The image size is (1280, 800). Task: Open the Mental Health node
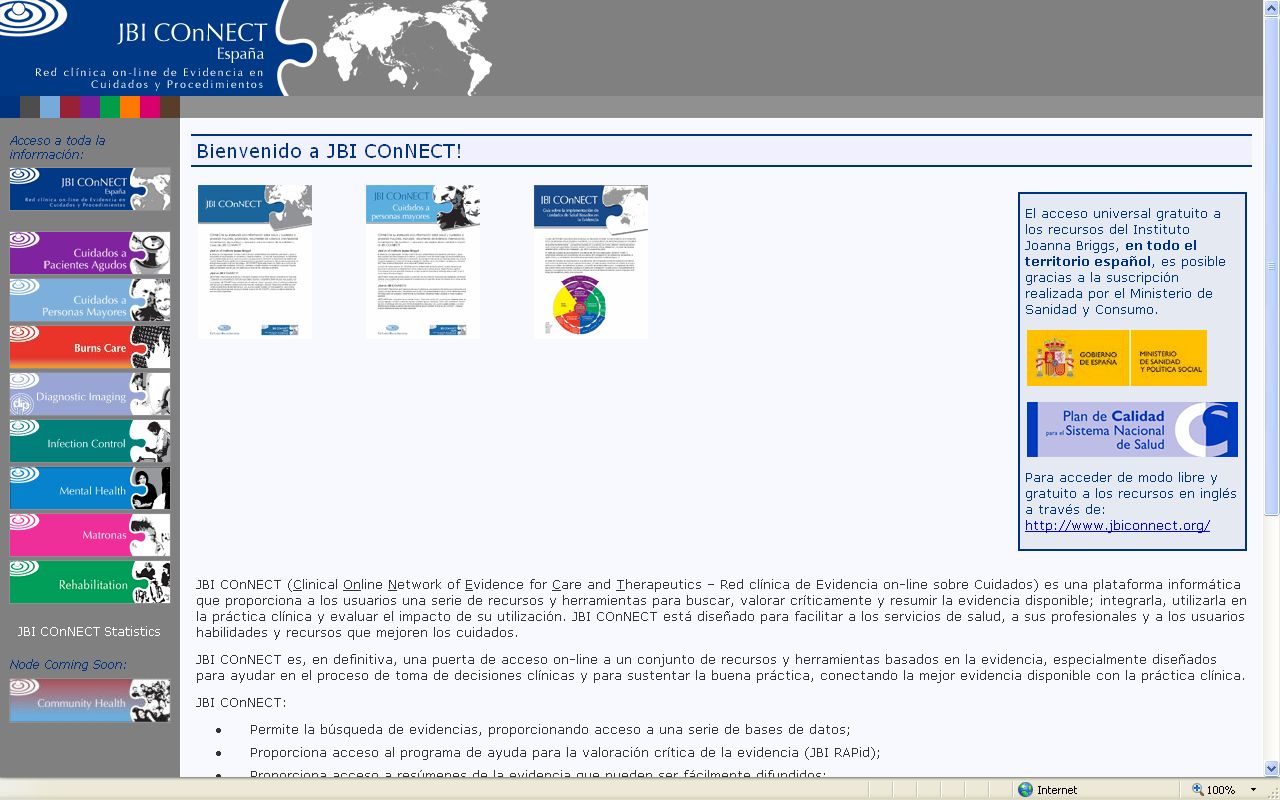[89, 488]
